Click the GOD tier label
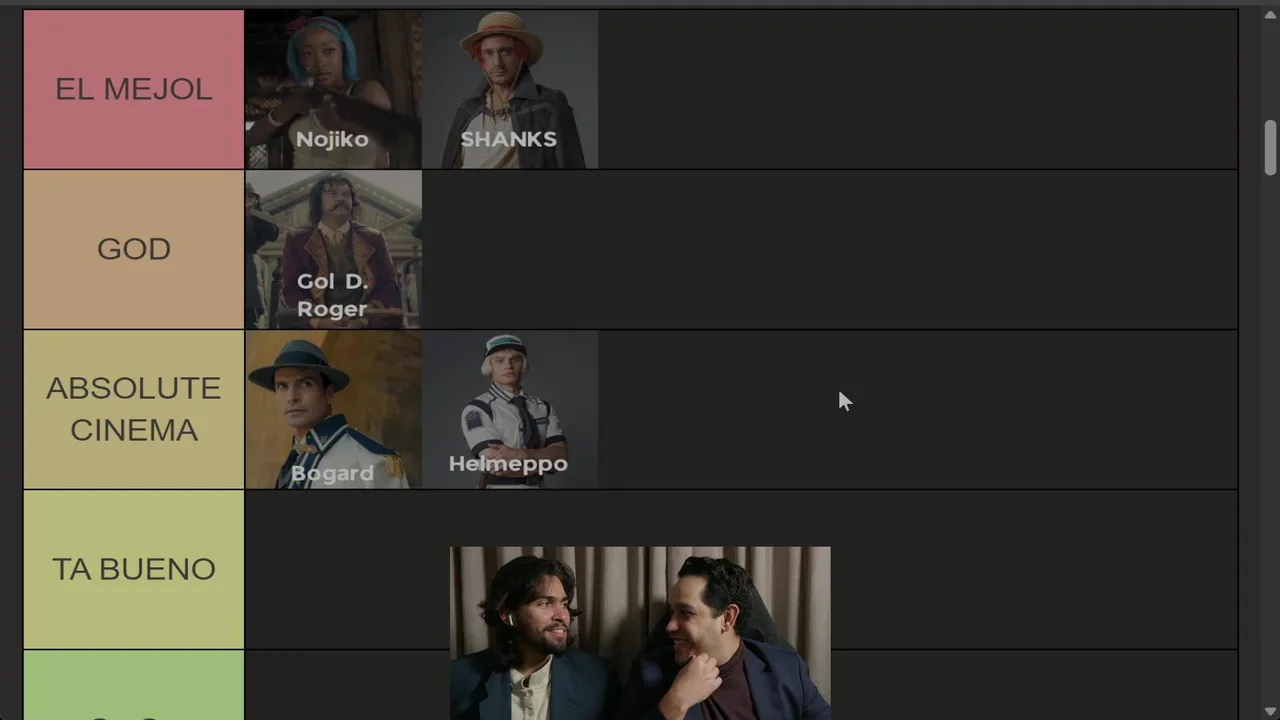The image size is (1280, 720). tap(134, 249)
